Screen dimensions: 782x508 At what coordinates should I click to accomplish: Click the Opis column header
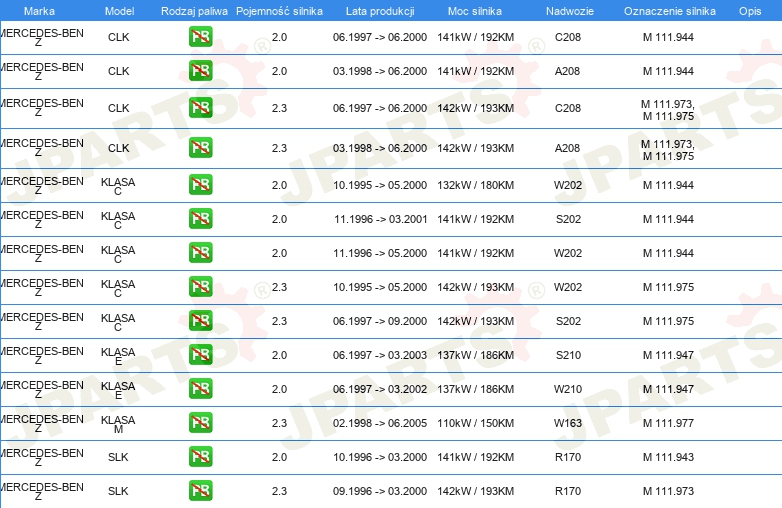click(750, 11)
